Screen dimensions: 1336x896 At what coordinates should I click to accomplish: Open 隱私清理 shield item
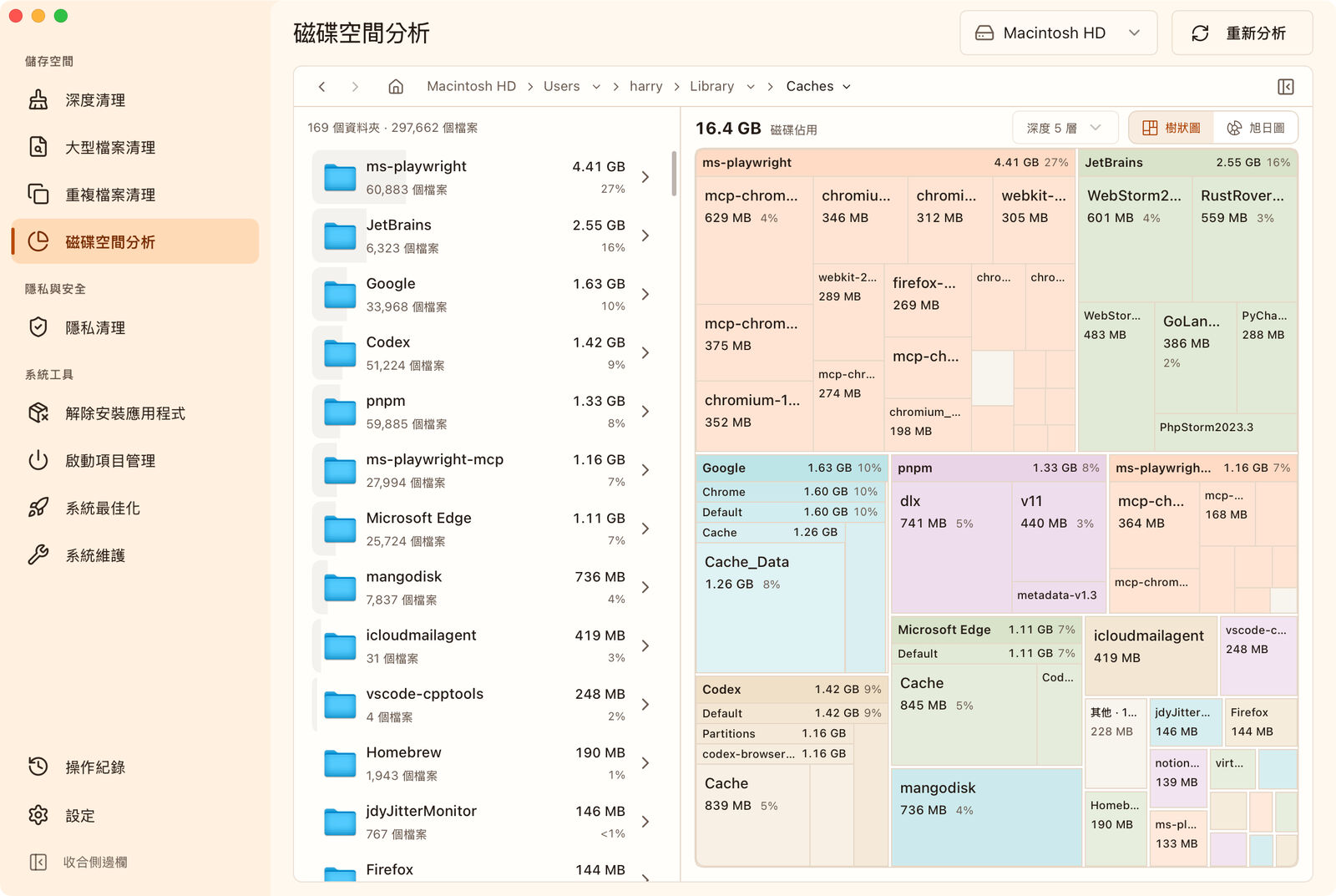(135, 328)
